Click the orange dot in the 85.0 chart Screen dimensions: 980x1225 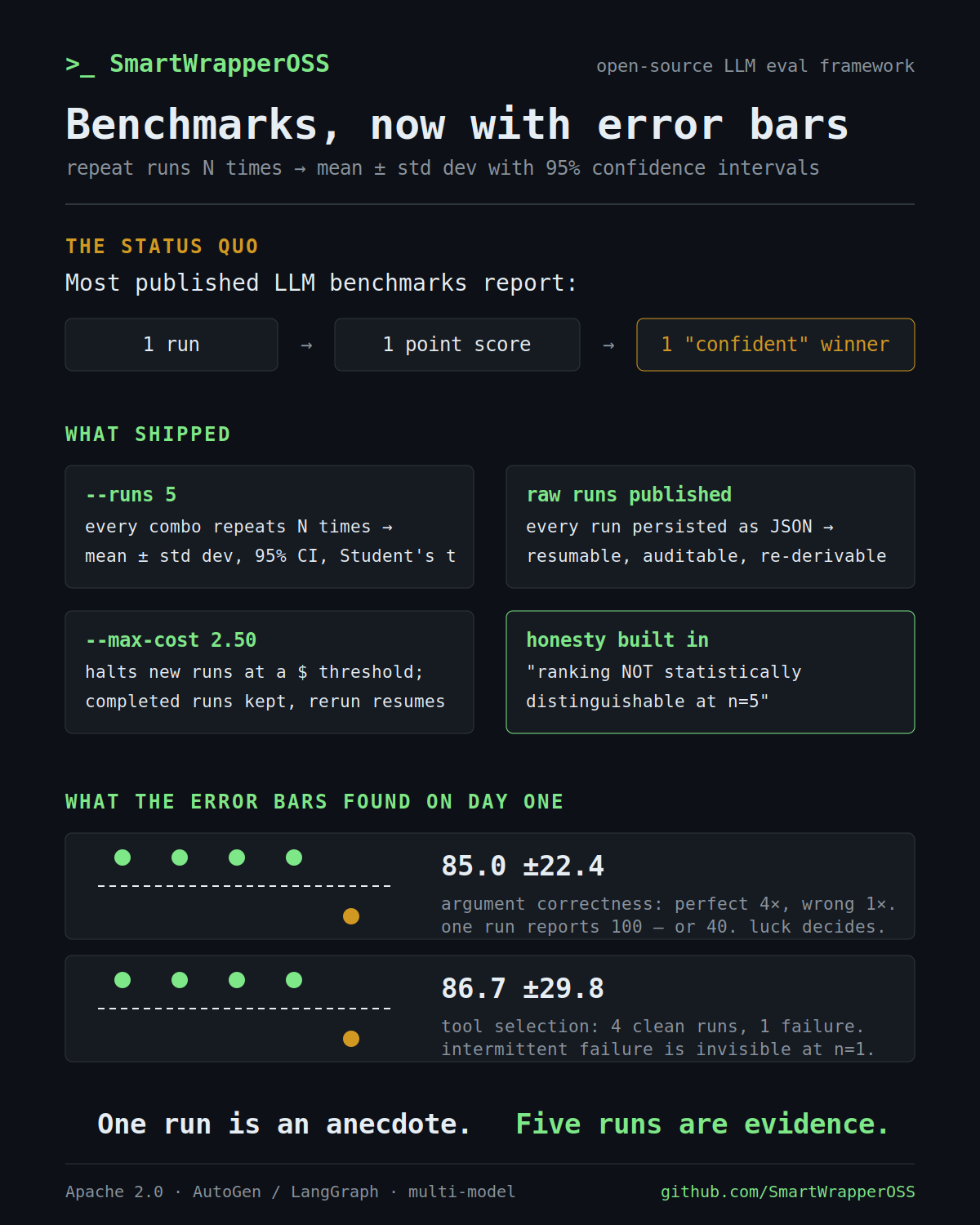point(351,916)
